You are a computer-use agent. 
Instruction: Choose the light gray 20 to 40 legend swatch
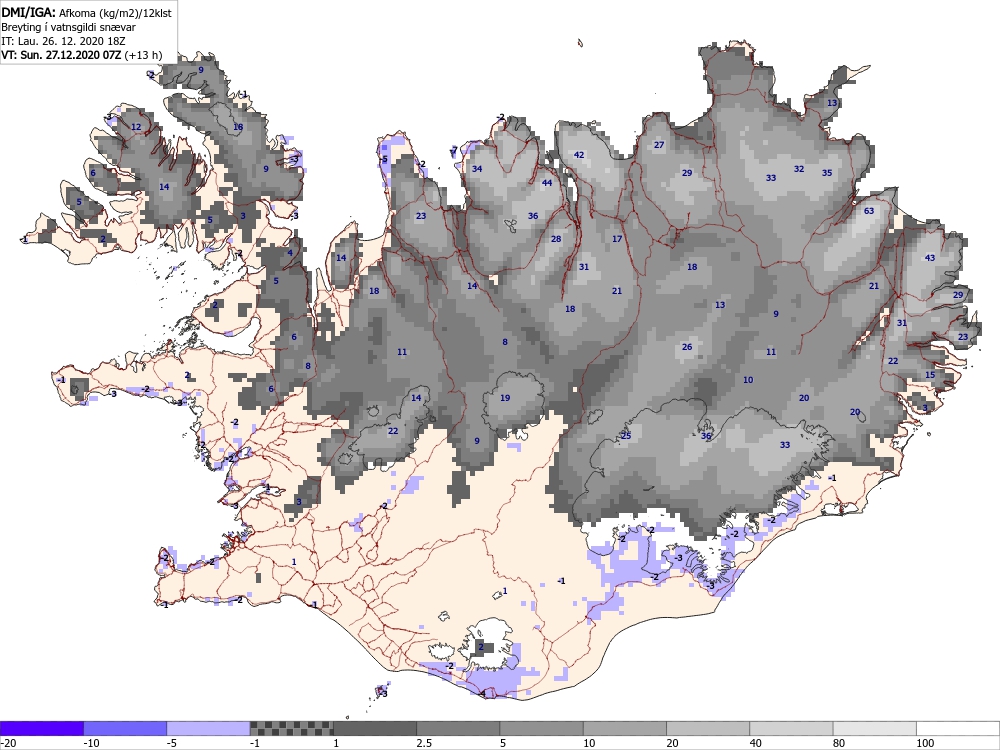[x=708, y=728]
